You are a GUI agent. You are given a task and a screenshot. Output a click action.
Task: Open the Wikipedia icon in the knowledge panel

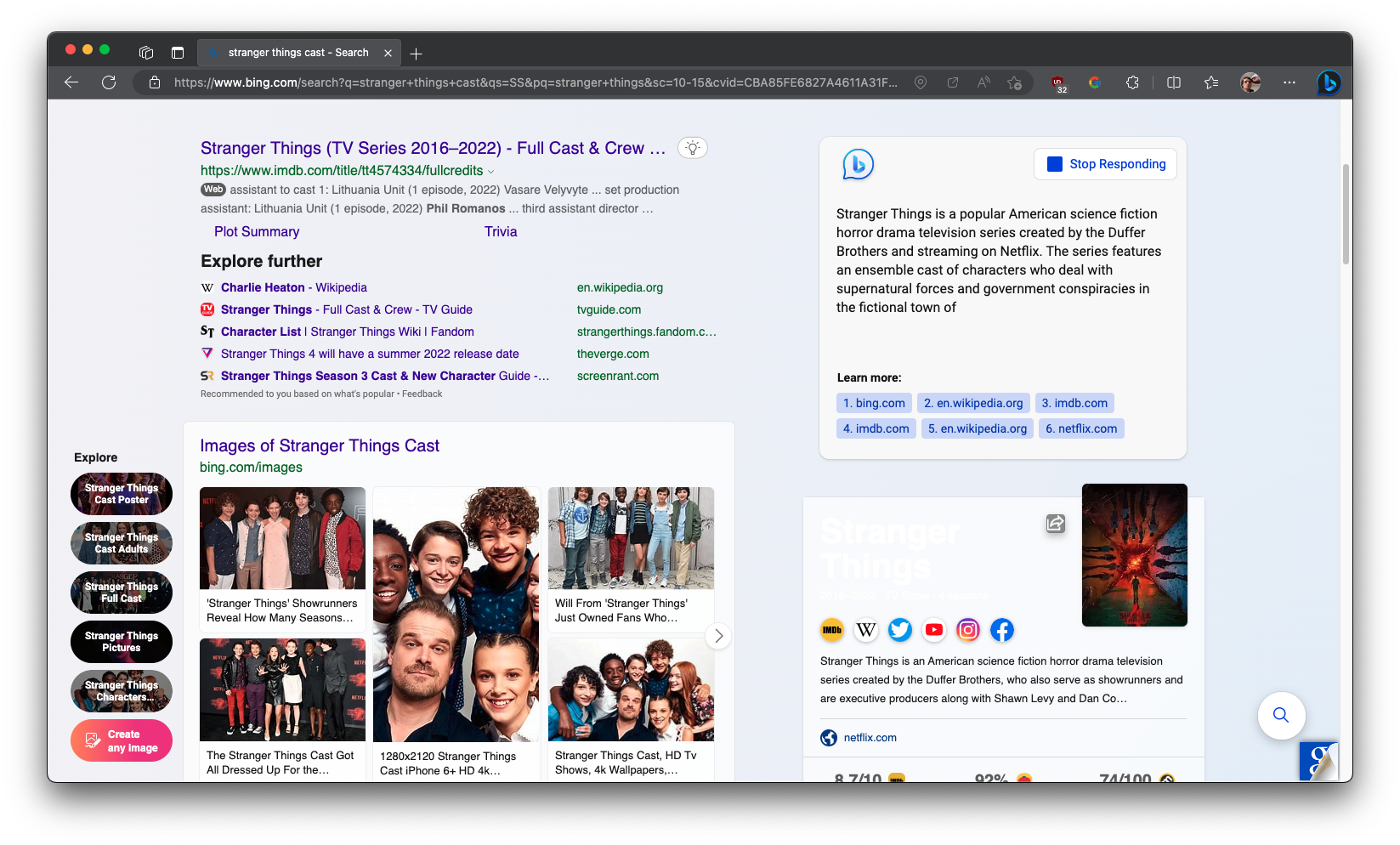[x=866, y=630]
